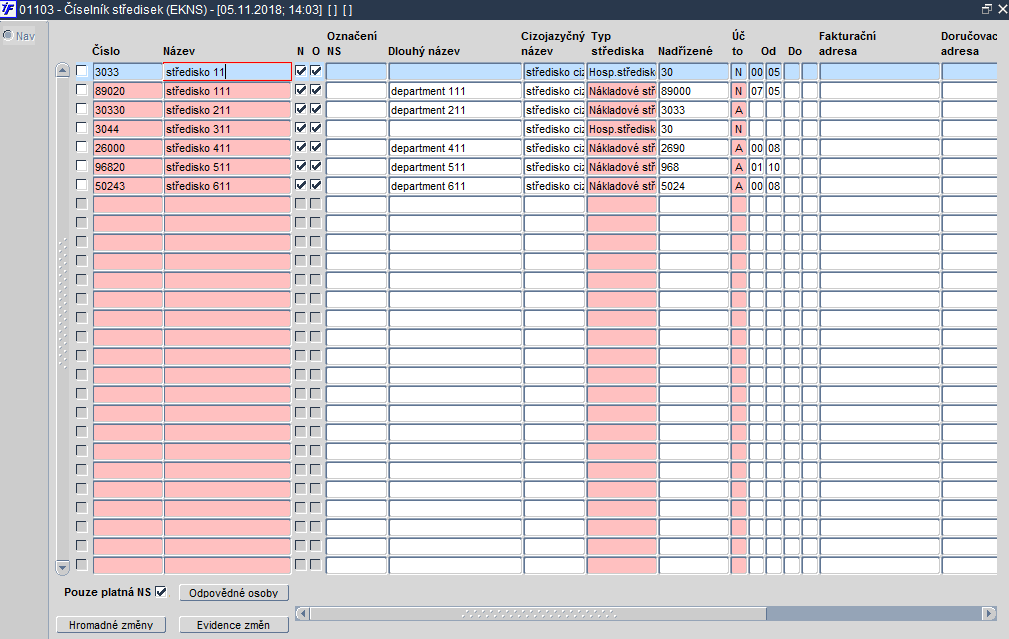1009x639 pixels.
Task: Click the Nadřízené column header
Action: pos(685,51)
